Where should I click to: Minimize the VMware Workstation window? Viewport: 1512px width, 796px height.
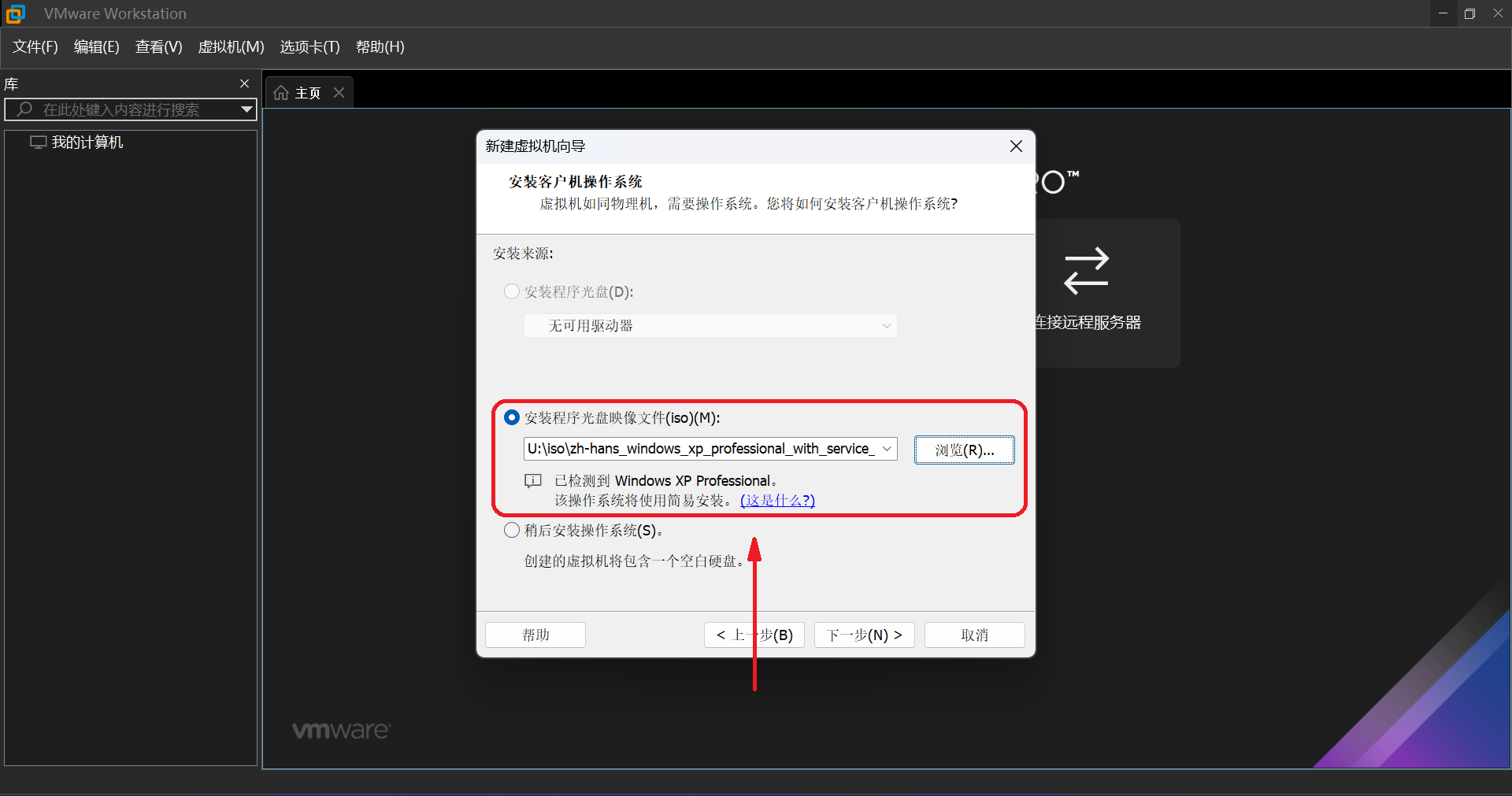[1443, 13]
